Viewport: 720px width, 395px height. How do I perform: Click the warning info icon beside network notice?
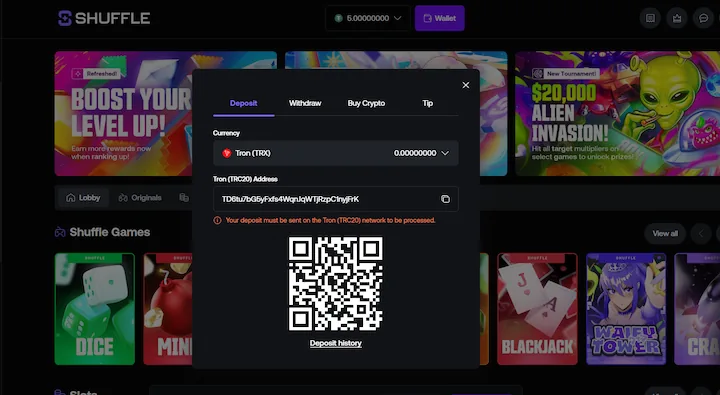pyautogui.click(x=218, y=220)
